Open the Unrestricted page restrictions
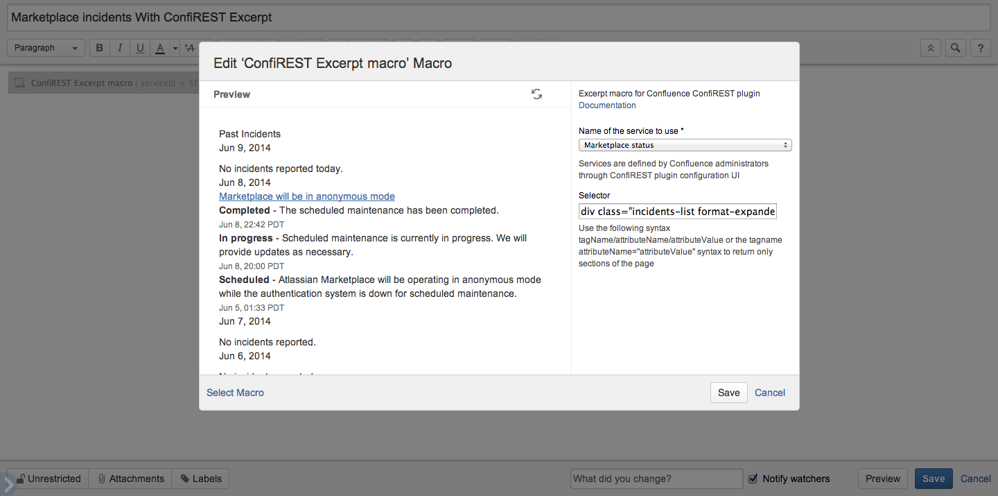The image size is (998, 496). (x=48, y=479)
